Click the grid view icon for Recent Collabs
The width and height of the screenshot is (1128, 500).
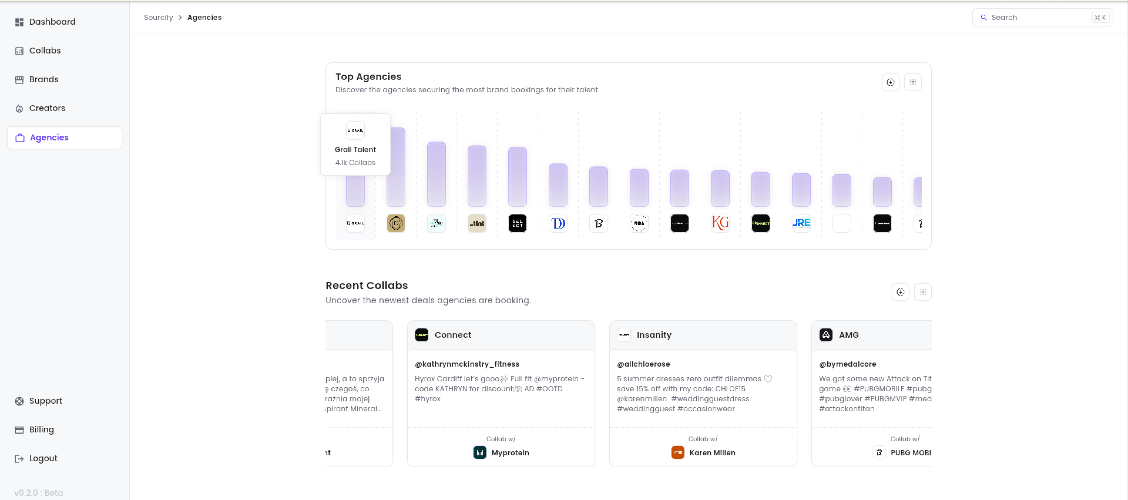click(923, 292)
